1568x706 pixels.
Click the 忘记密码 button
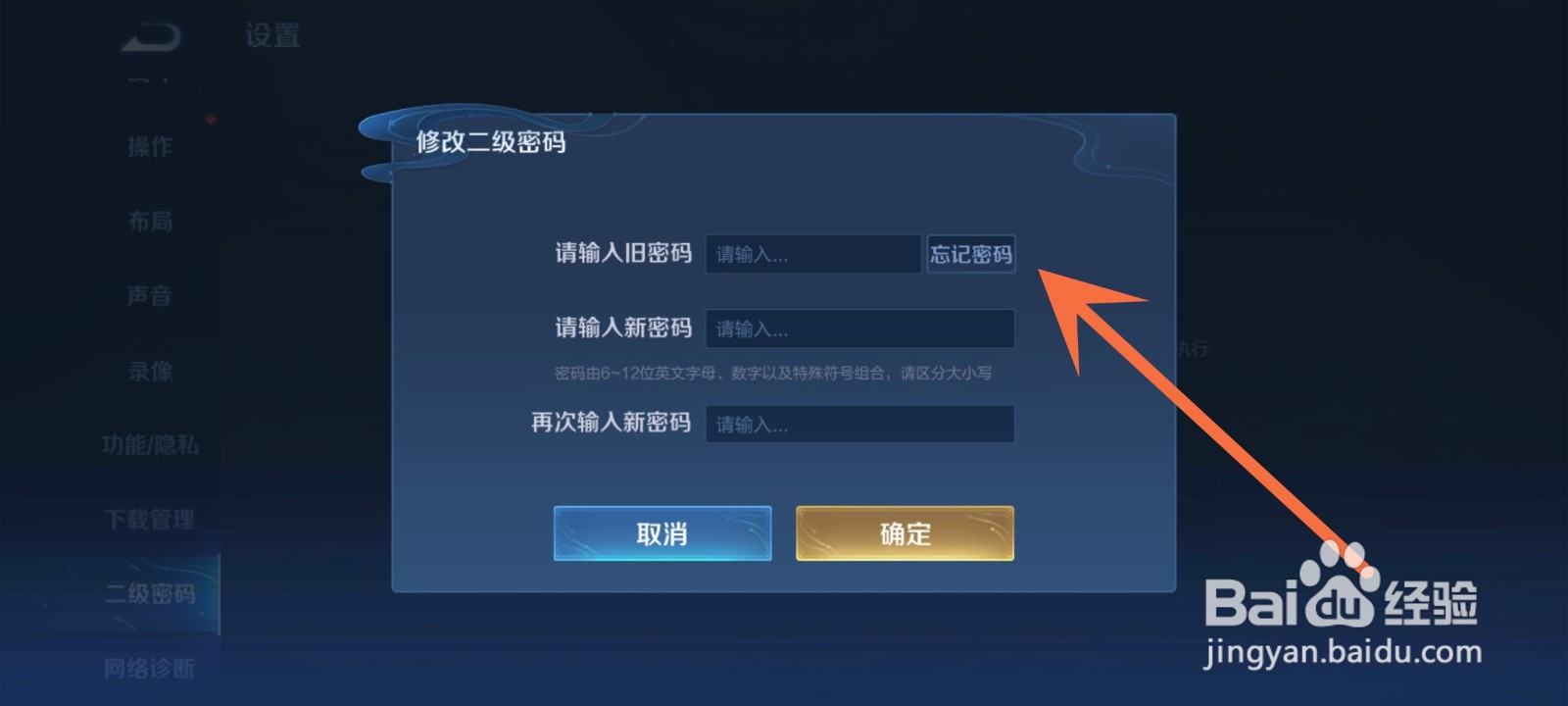[x=971, y=254]
